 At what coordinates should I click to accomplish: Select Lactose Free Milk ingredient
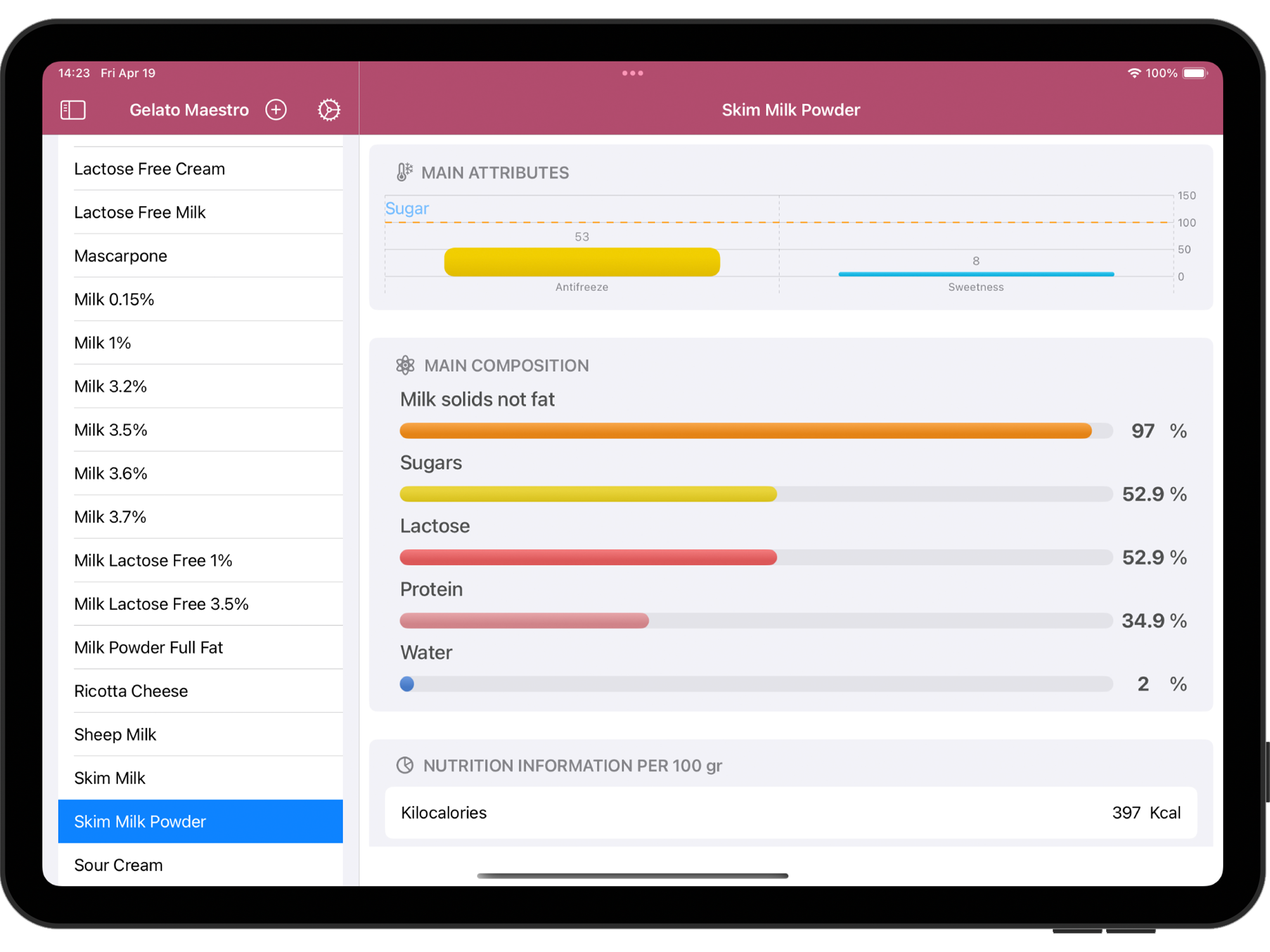coord(200,212)
